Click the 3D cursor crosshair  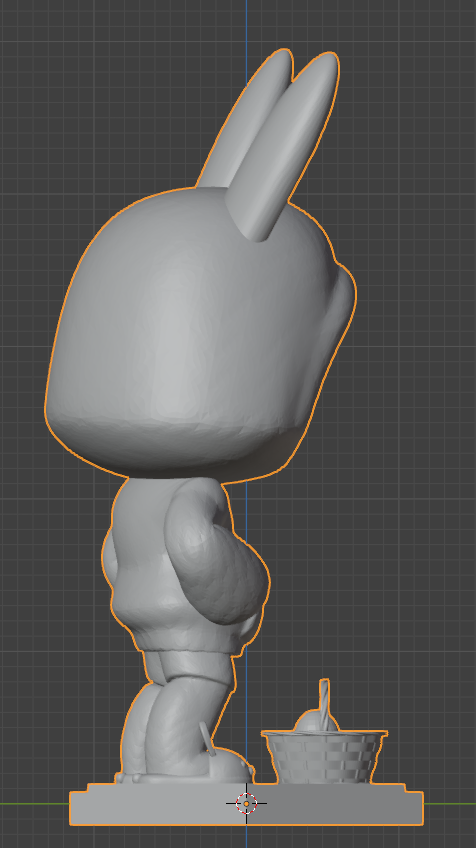click(x=247, y=804)
